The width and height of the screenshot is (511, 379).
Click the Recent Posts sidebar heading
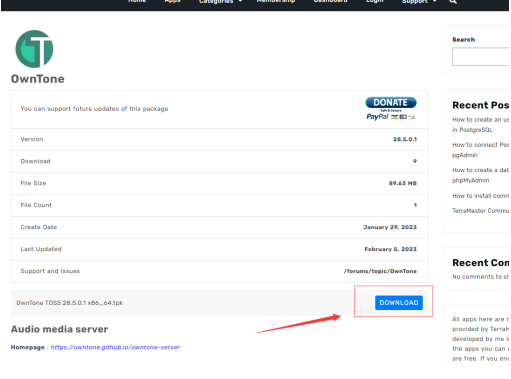pos(480,105)
